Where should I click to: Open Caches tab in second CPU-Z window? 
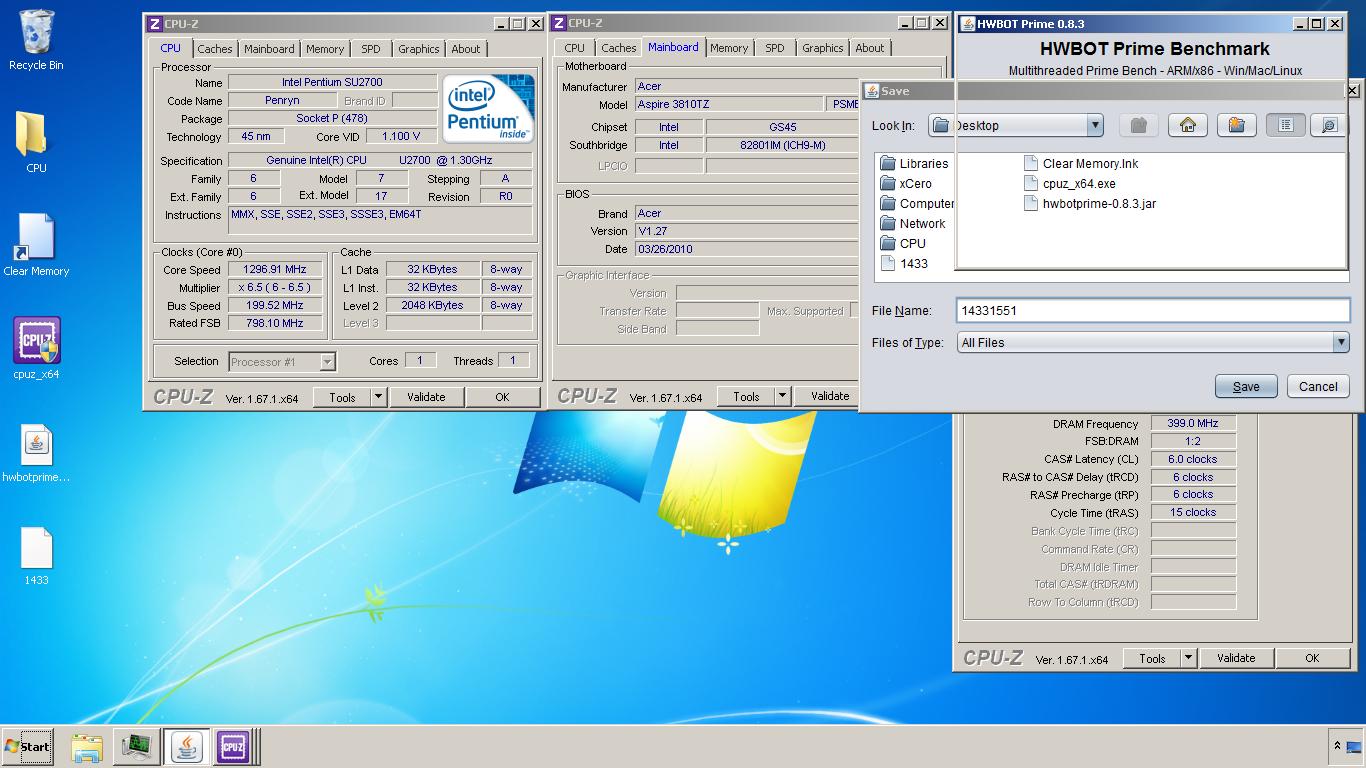pyautogui.click(x=618, y=48)
